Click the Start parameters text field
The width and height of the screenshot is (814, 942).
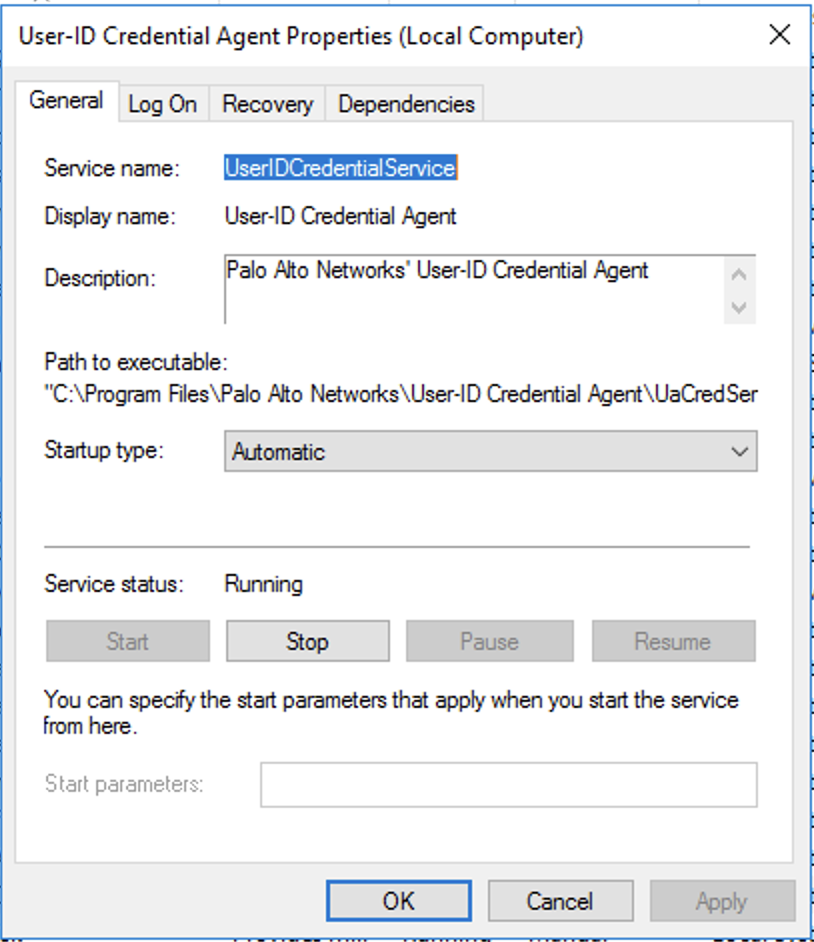(508, 785)
